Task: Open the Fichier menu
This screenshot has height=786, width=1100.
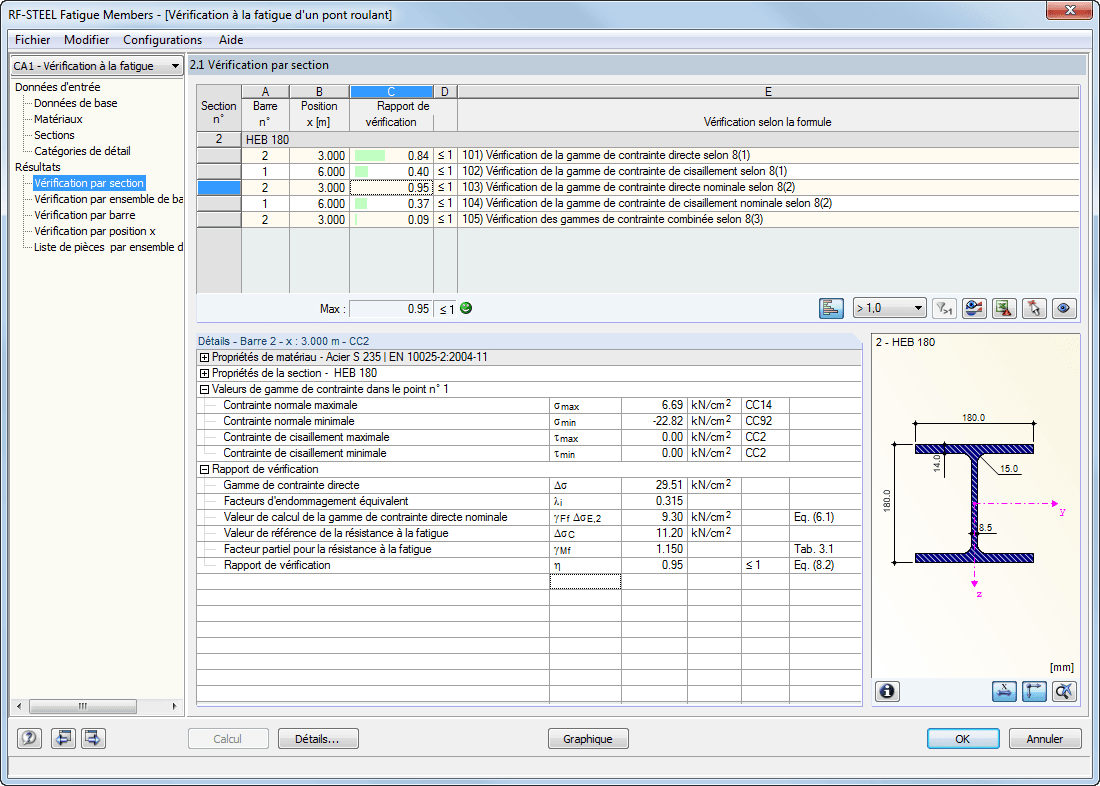Action: click(x=33, y=40)
